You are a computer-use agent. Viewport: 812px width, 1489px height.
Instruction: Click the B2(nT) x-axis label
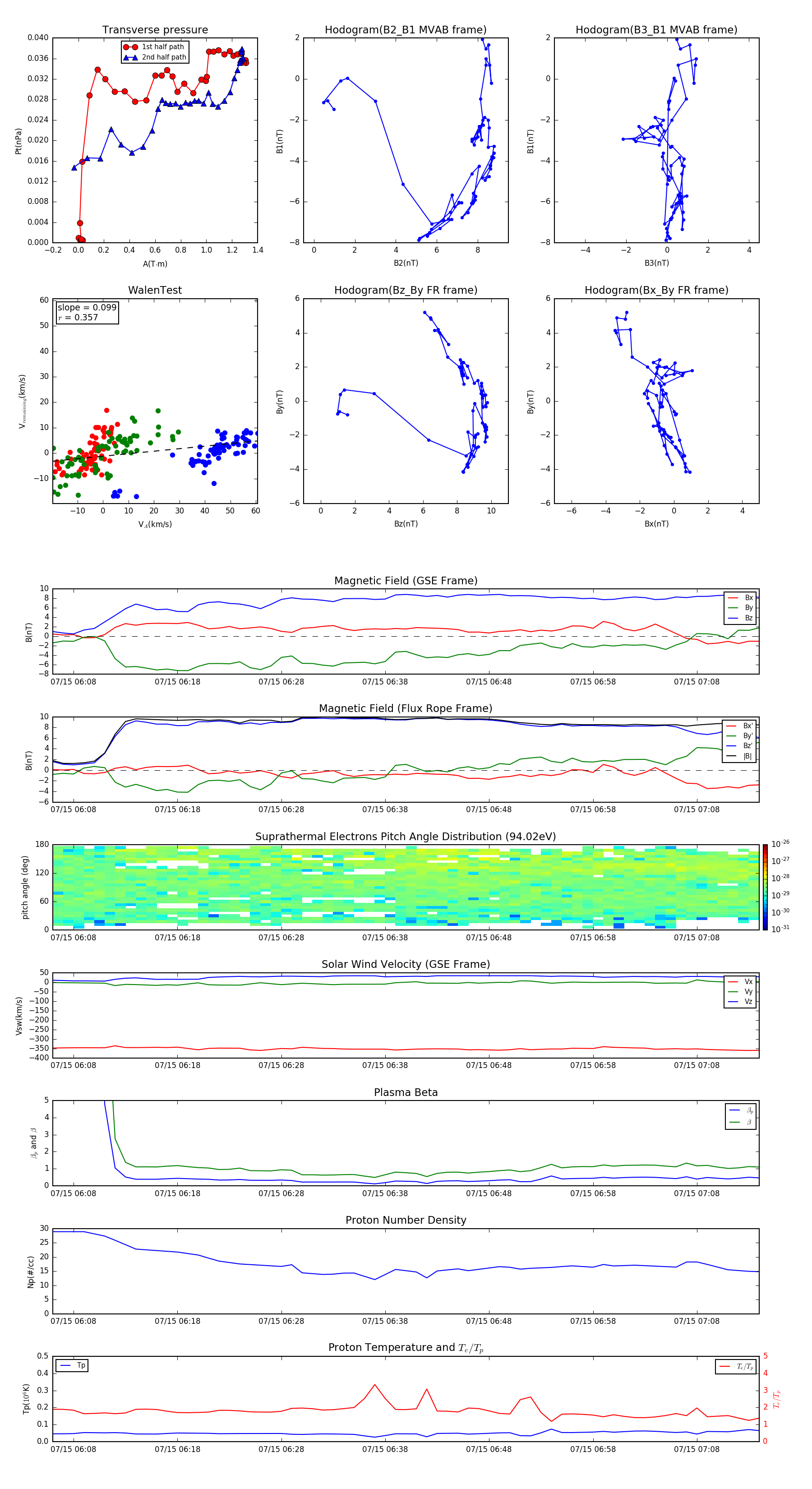[x=406, y=263]
